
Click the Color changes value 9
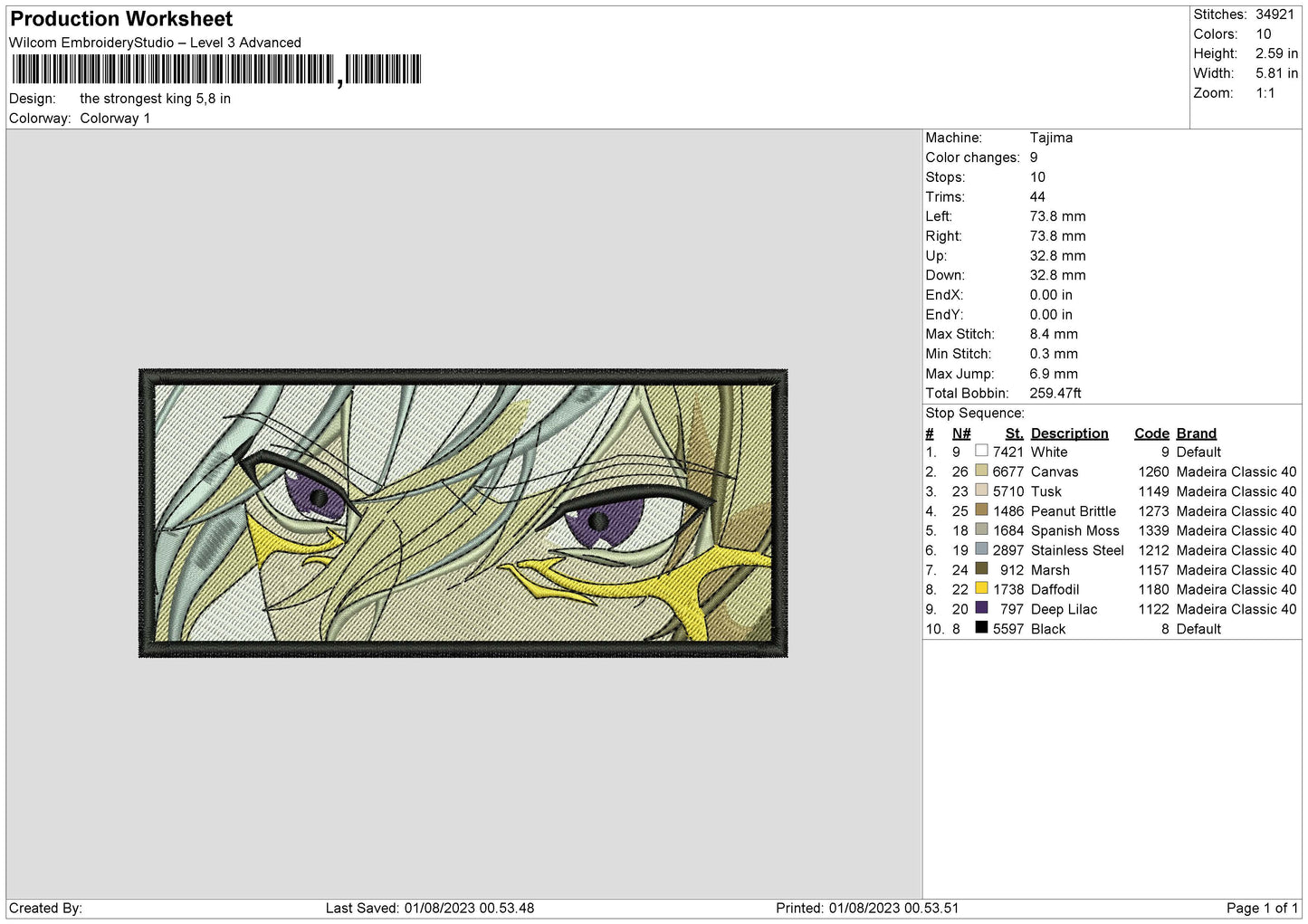pos(1034,157)
